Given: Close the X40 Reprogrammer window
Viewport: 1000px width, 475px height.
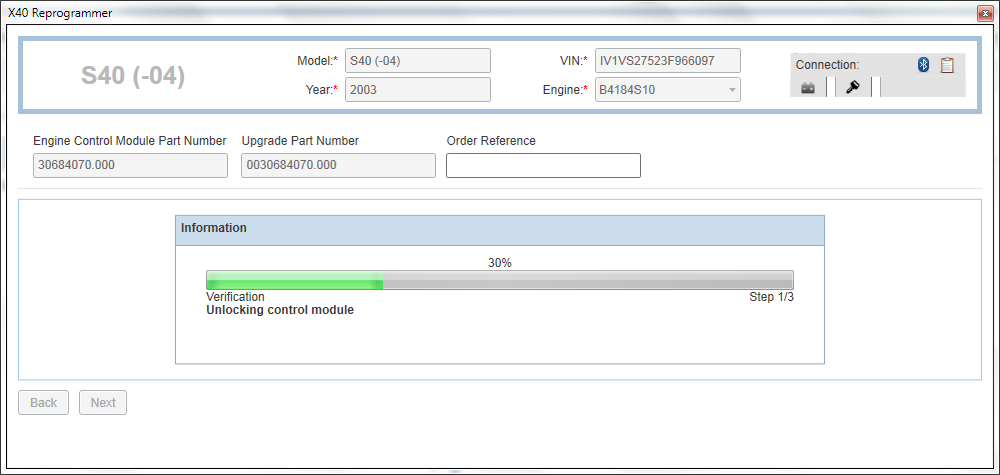Looking at the screenshot, I should tap(983, 13).
